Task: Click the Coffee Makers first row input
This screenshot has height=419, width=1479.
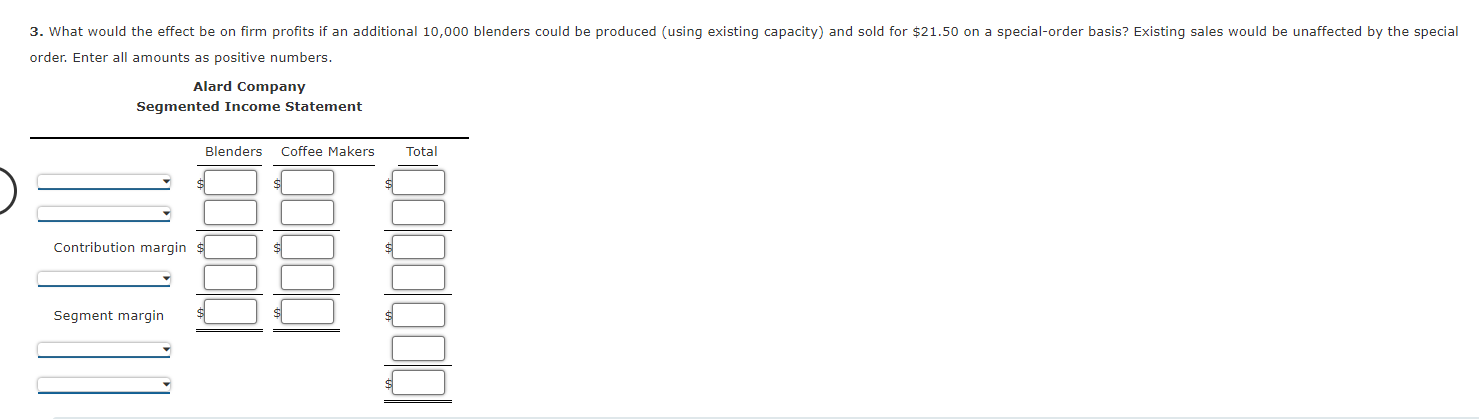Action: coord(307,182)
